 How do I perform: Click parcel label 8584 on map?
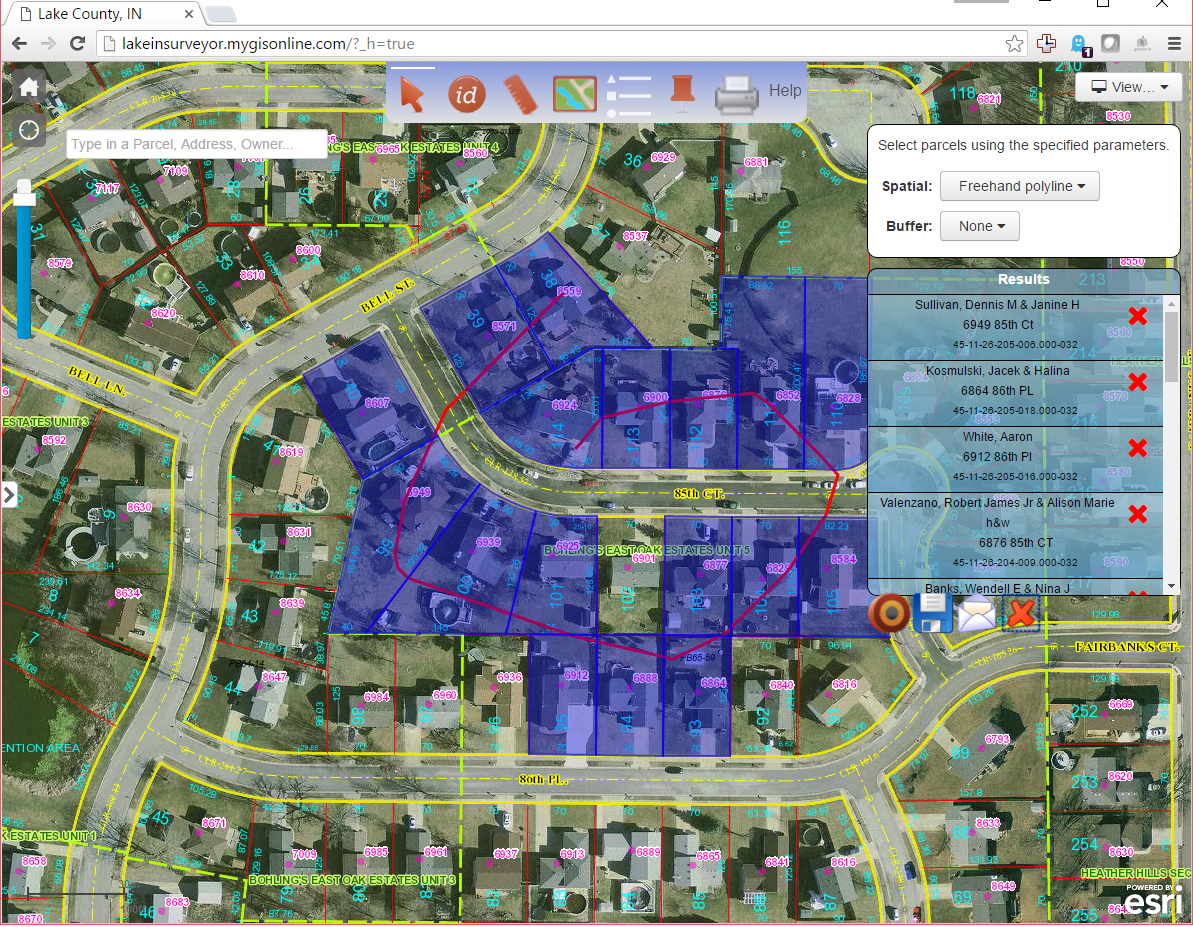coord(843,559)
